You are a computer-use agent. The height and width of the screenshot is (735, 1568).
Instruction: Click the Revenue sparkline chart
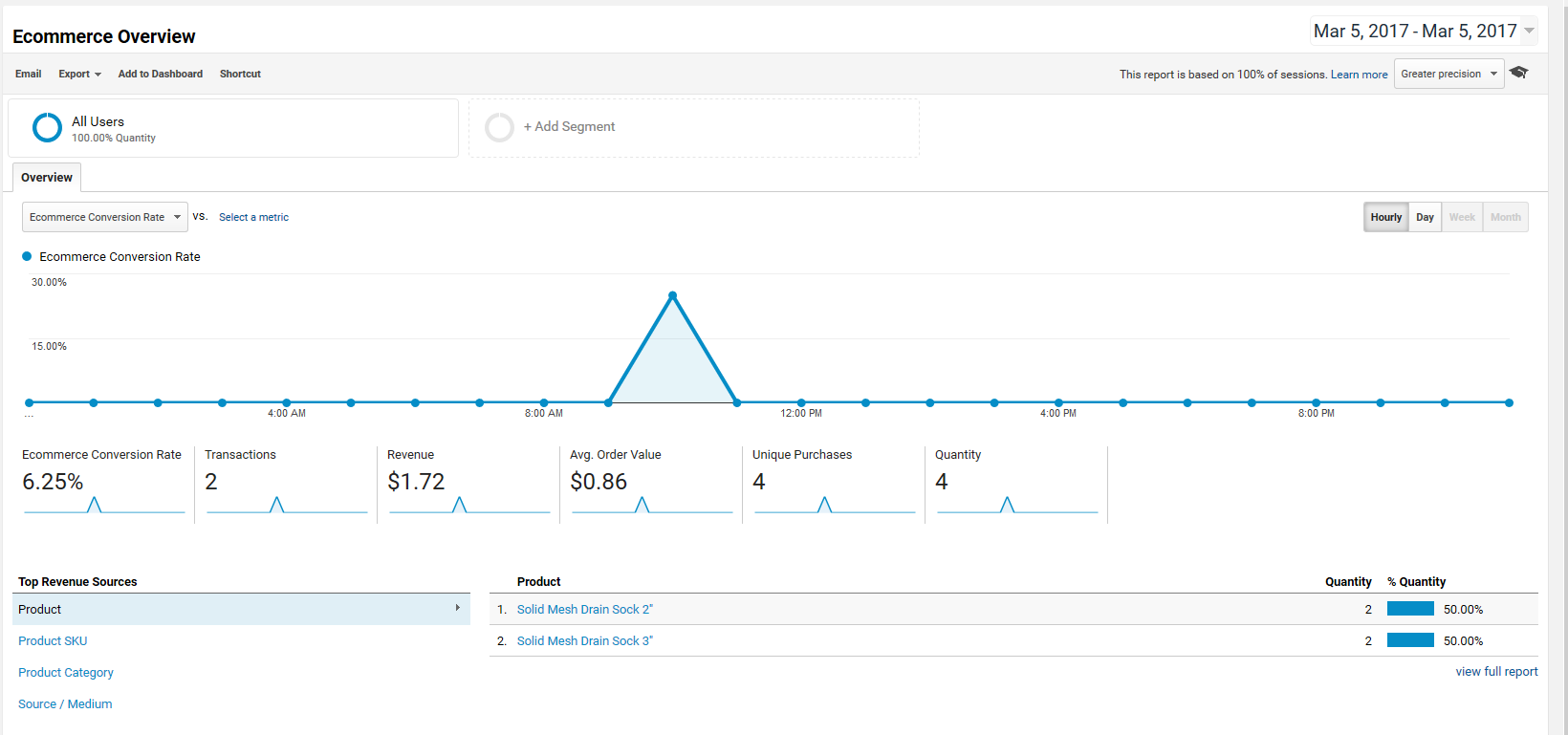click(468, 505)
